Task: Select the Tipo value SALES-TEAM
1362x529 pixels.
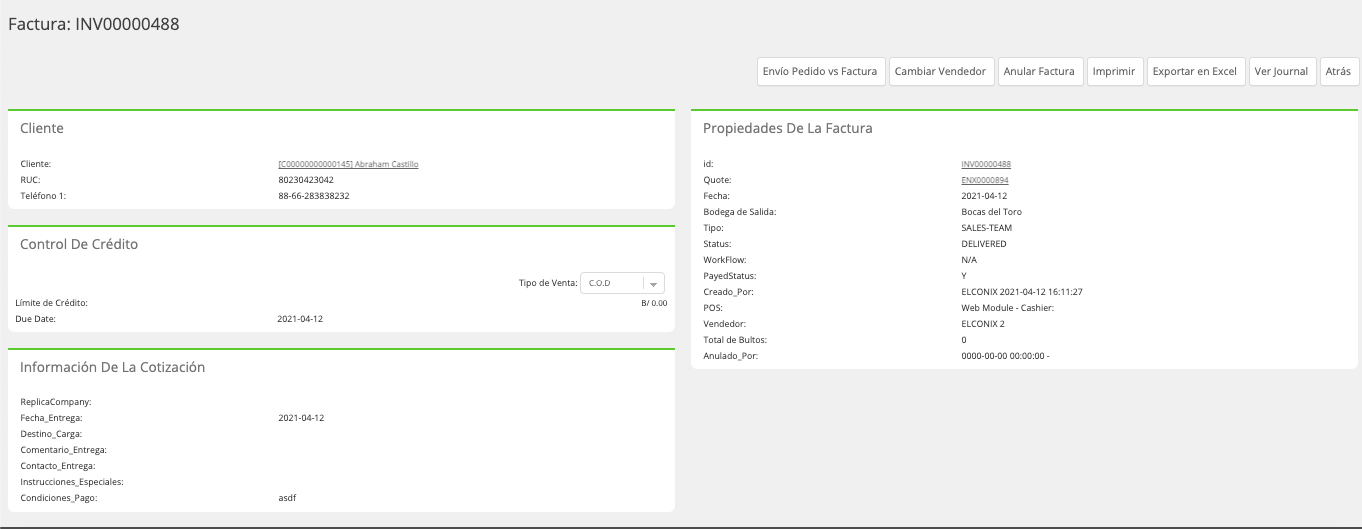Action: [x=986, y=228]
